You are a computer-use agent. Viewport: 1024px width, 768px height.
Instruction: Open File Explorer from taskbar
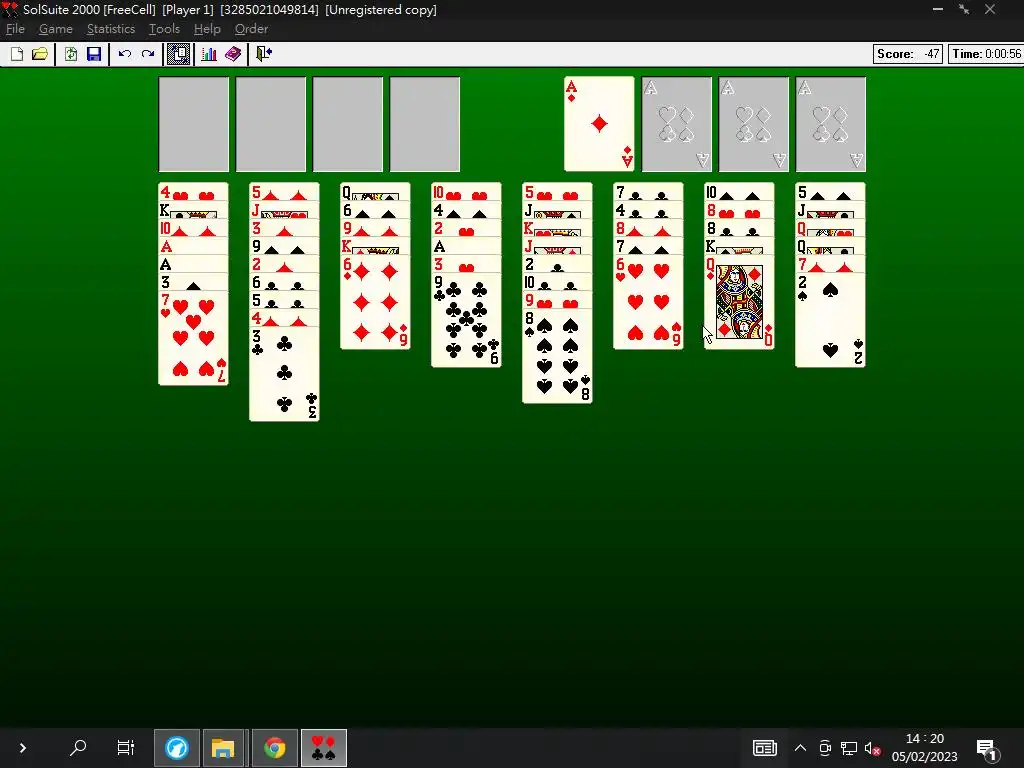[223, 748]
